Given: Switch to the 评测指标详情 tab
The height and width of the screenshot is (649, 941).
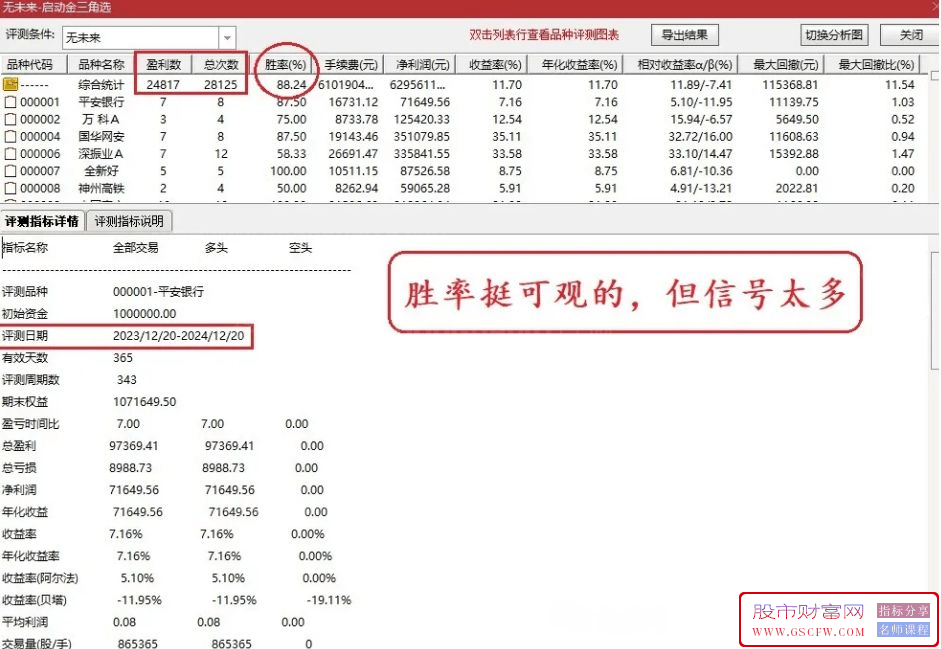Looking at the screenshot, I should (x=42, y=222).
